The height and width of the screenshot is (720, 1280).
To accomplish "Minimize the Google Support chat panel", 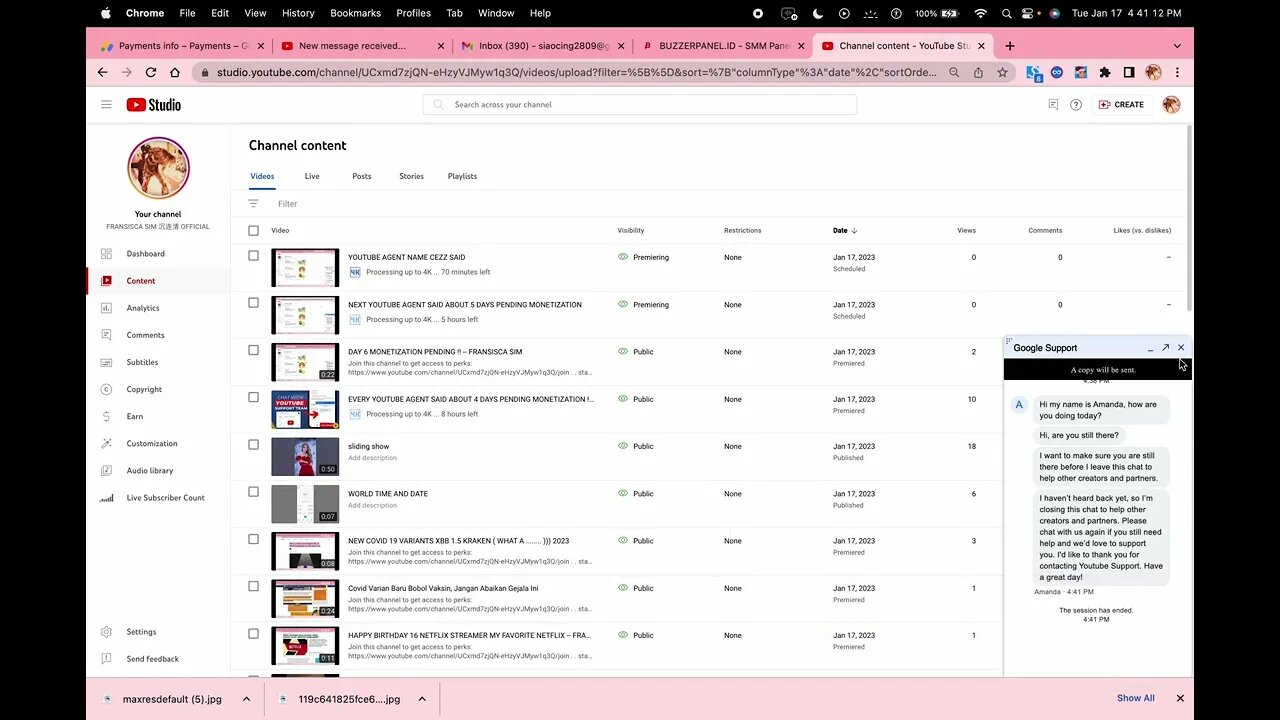I will [x=1150, y=348].
